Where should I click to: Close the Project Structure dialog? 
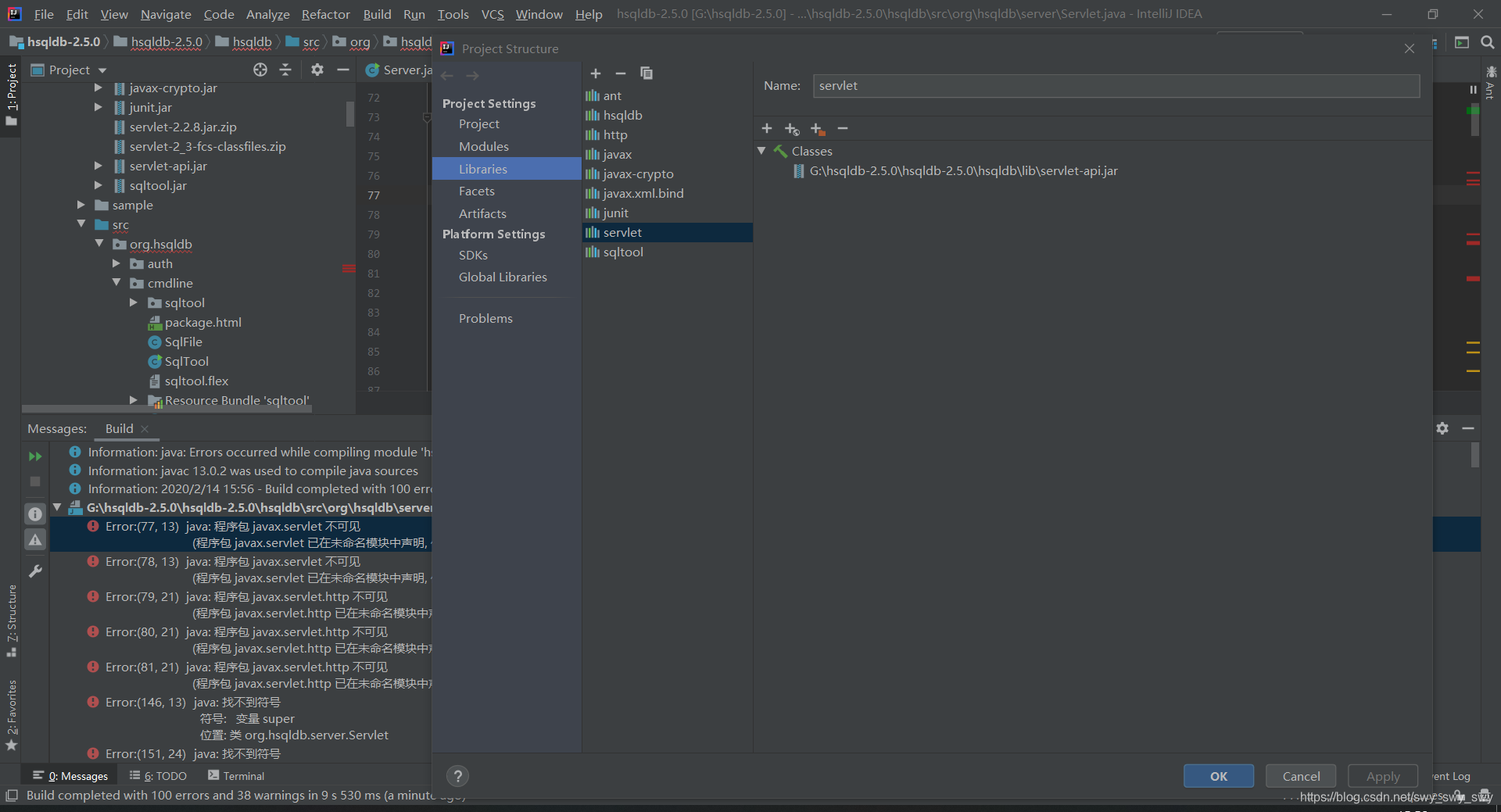(1410, 48)
